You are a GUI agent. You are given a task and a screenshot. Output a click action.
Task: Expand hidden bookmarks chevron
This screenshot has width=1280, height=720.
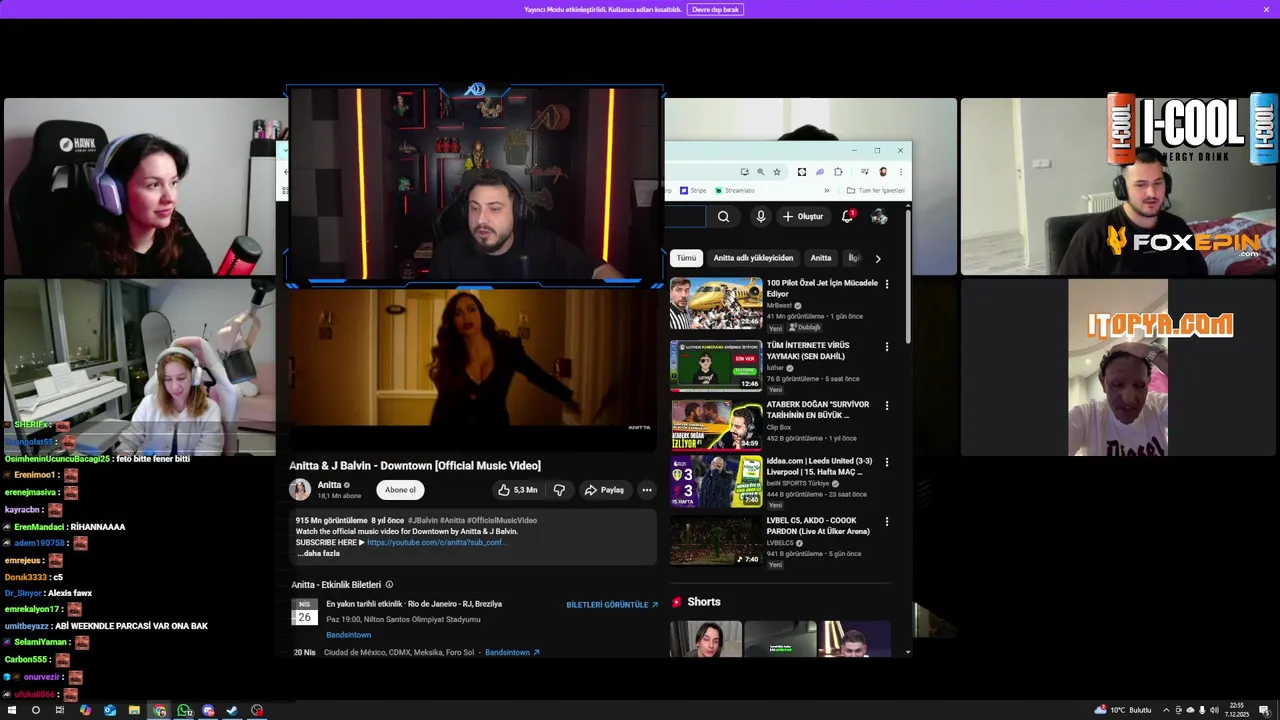click(x=827, y=190)
